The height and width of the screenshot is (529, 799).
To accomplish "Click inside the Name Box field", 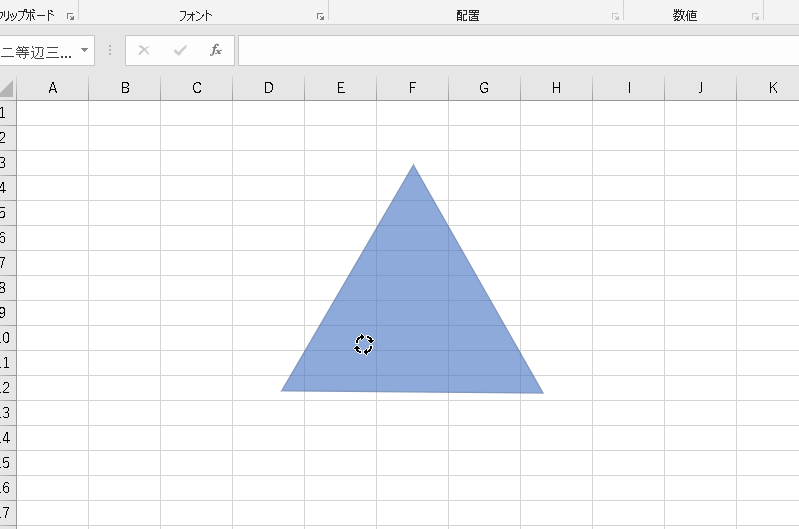I will pyautogui.click(x=38, y=50).
